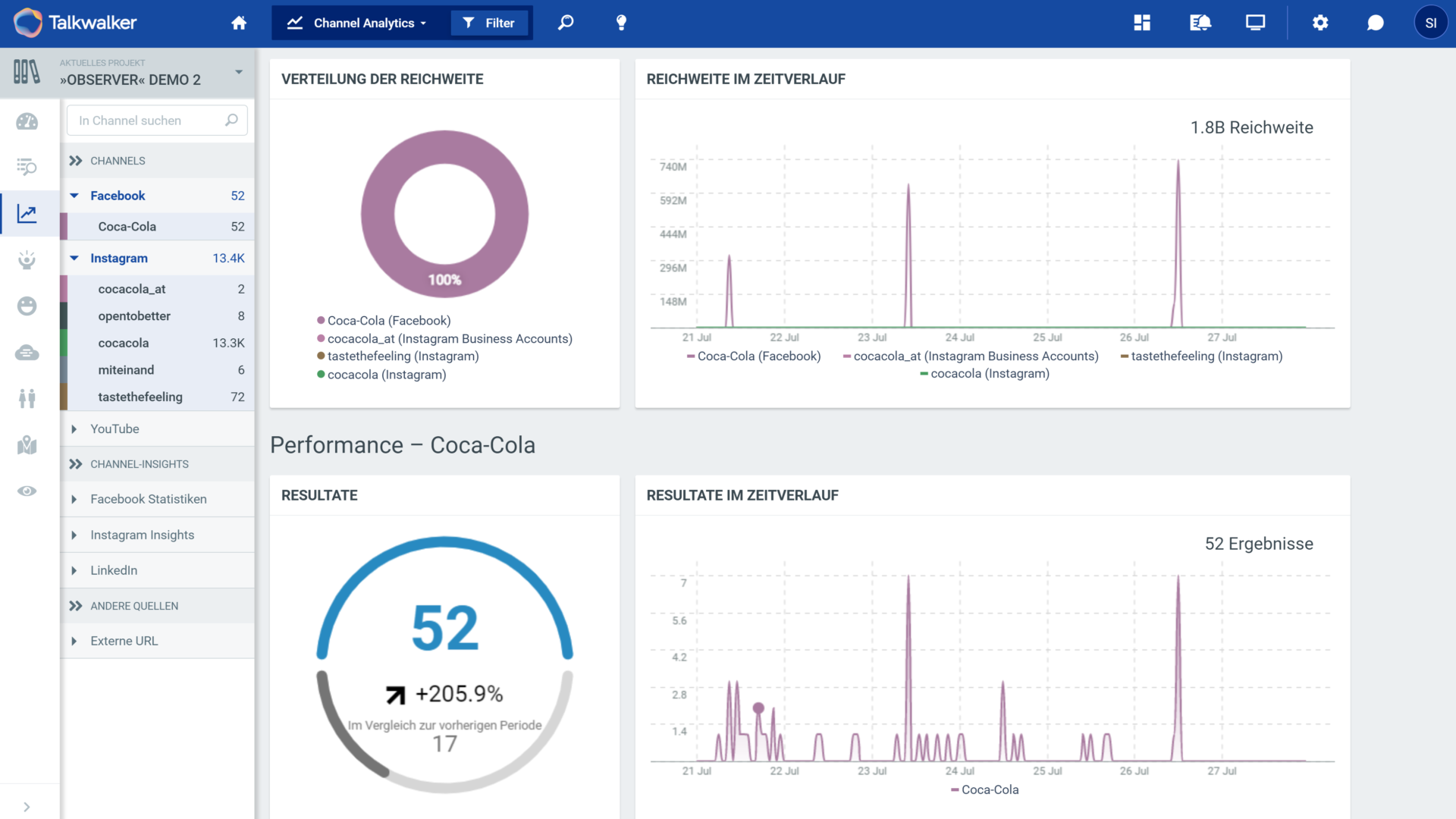Viewport: 1456px width, 819px height.
Task: Focus the In Channel suchen field
Action: pos(158,121)
